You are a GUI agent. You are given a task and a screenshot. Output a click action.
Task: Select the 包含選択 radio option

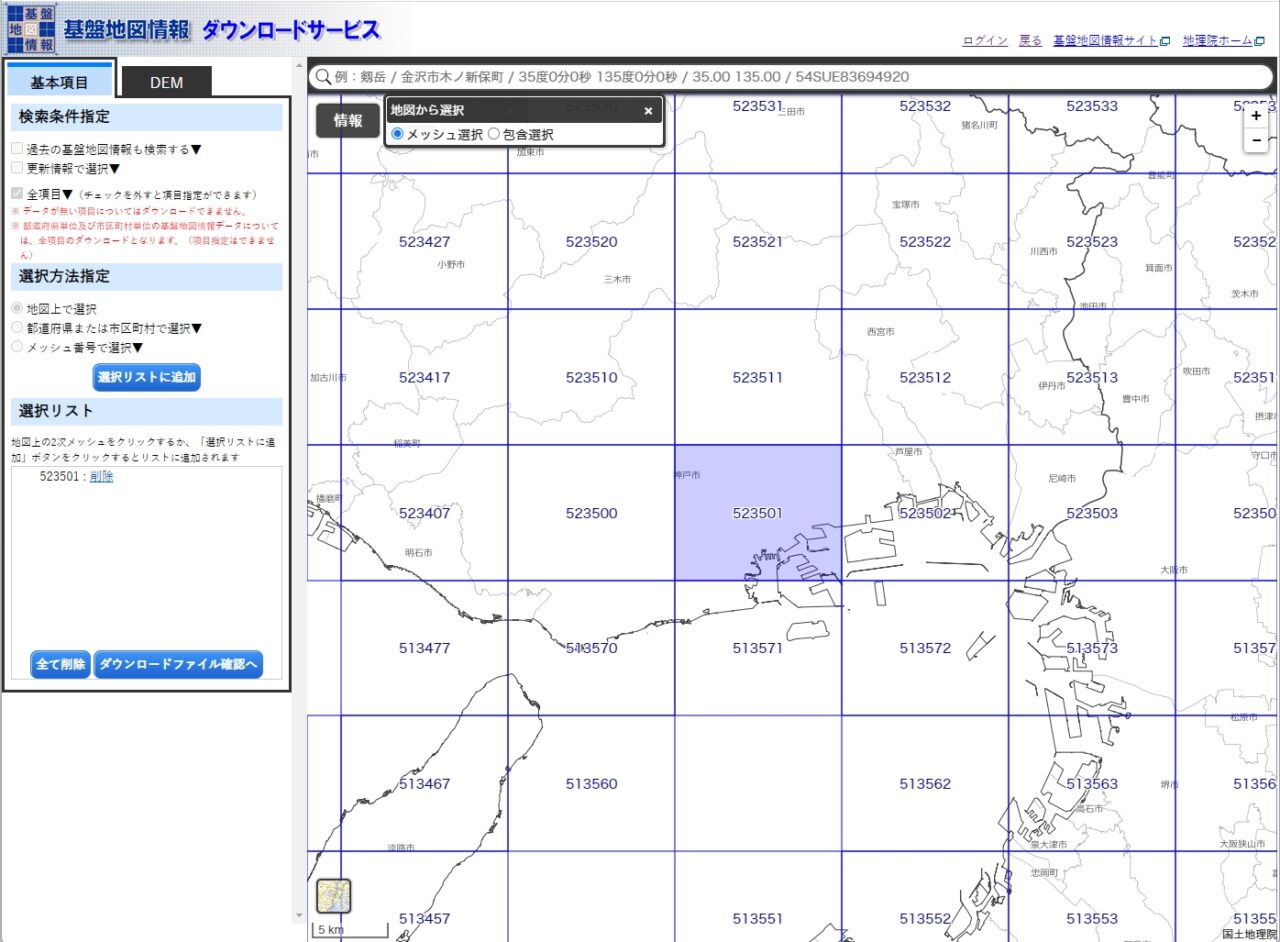(494, 134)
